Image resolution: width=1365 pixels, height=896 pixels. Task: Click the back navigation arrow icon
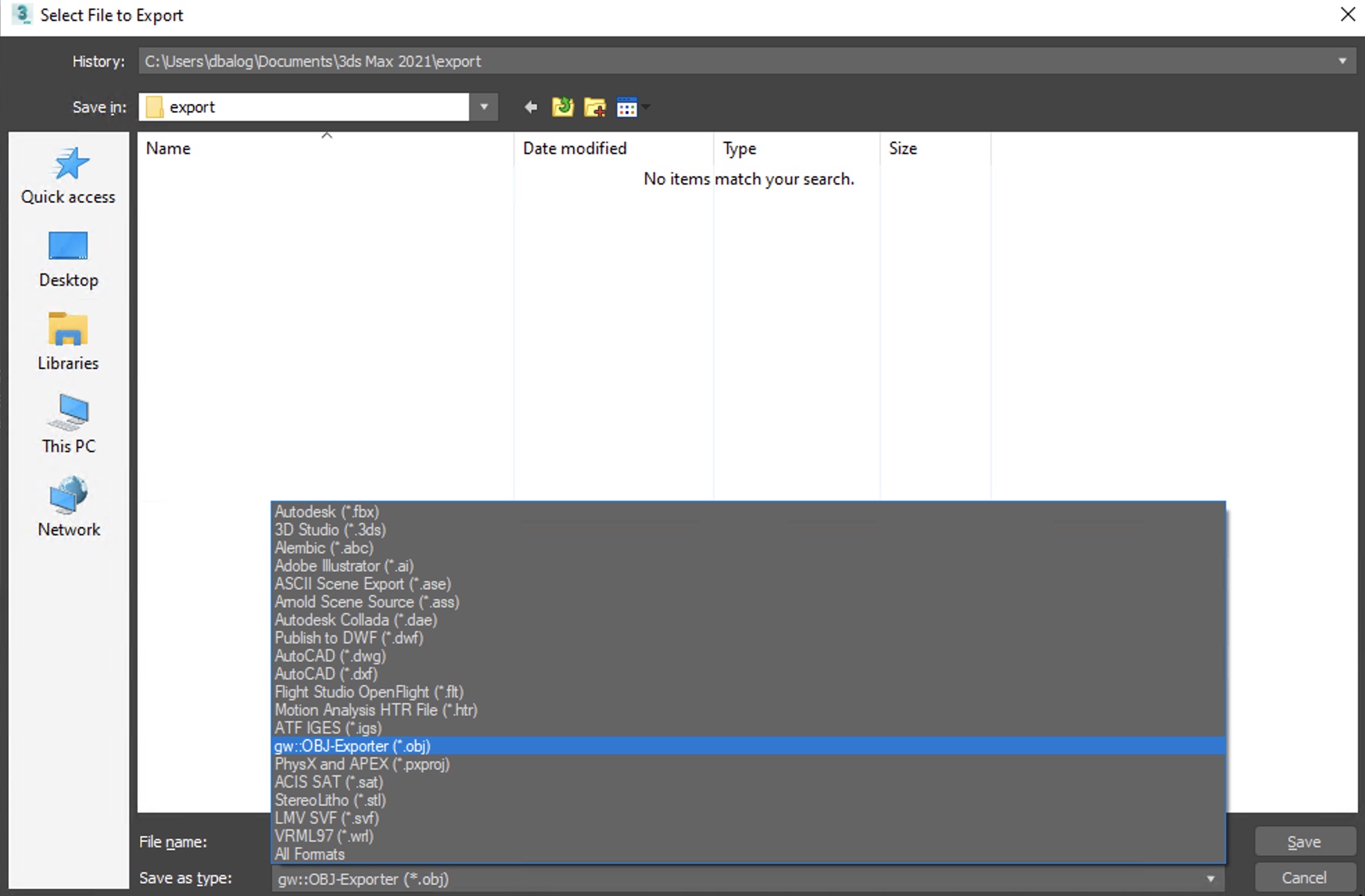tap(530, 107)
